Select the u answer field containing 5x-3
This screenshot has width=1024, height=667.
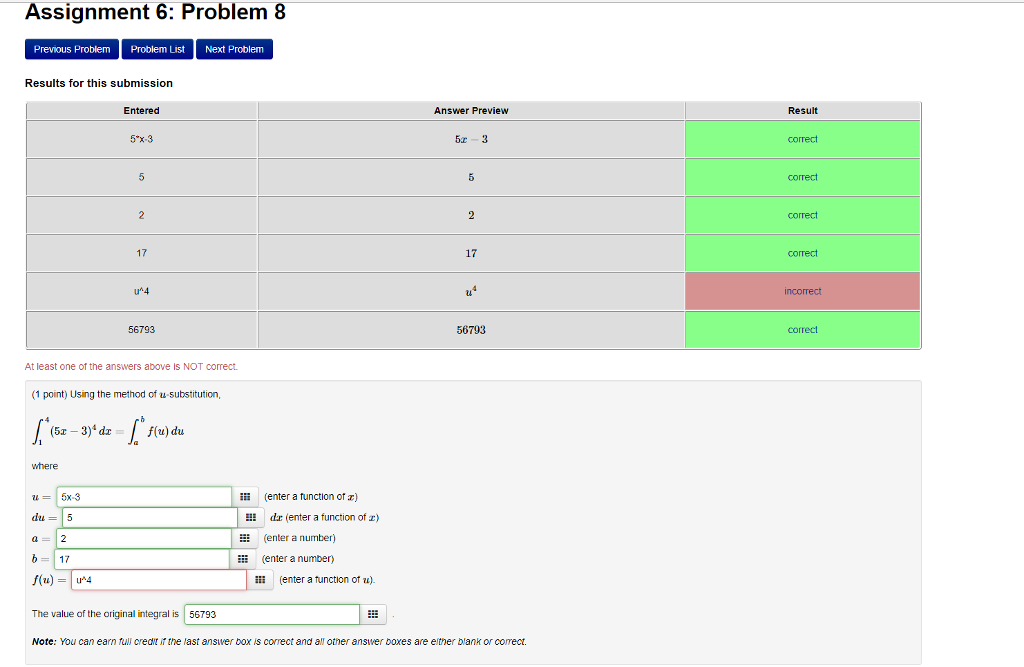point(143,496)
